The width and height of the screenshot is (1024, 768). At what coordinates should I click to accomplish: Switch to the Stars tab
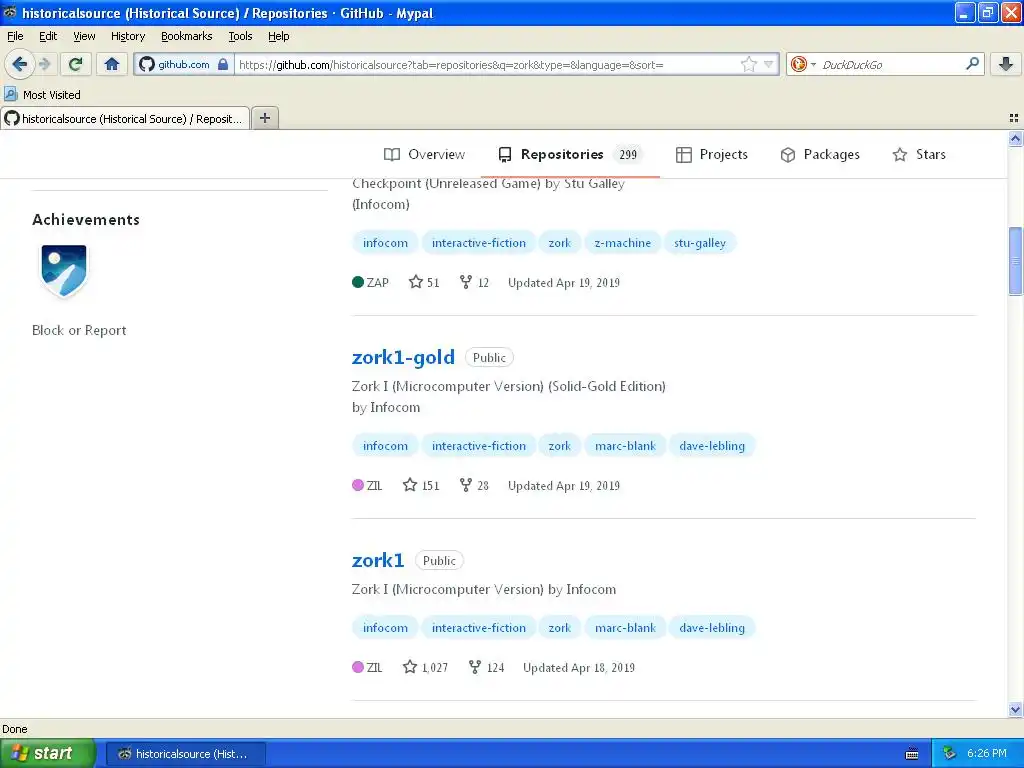pos(919,154)
